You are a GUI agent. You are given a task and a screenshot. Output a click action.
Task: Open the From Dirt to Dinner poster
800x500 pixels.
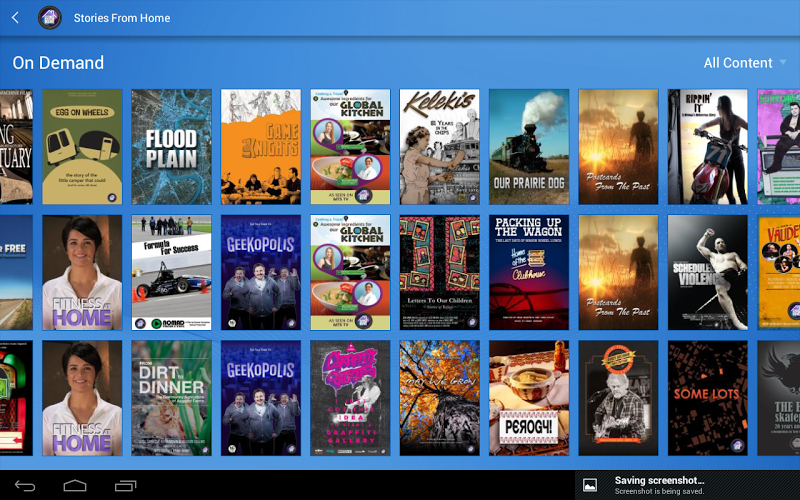[171, 398]
